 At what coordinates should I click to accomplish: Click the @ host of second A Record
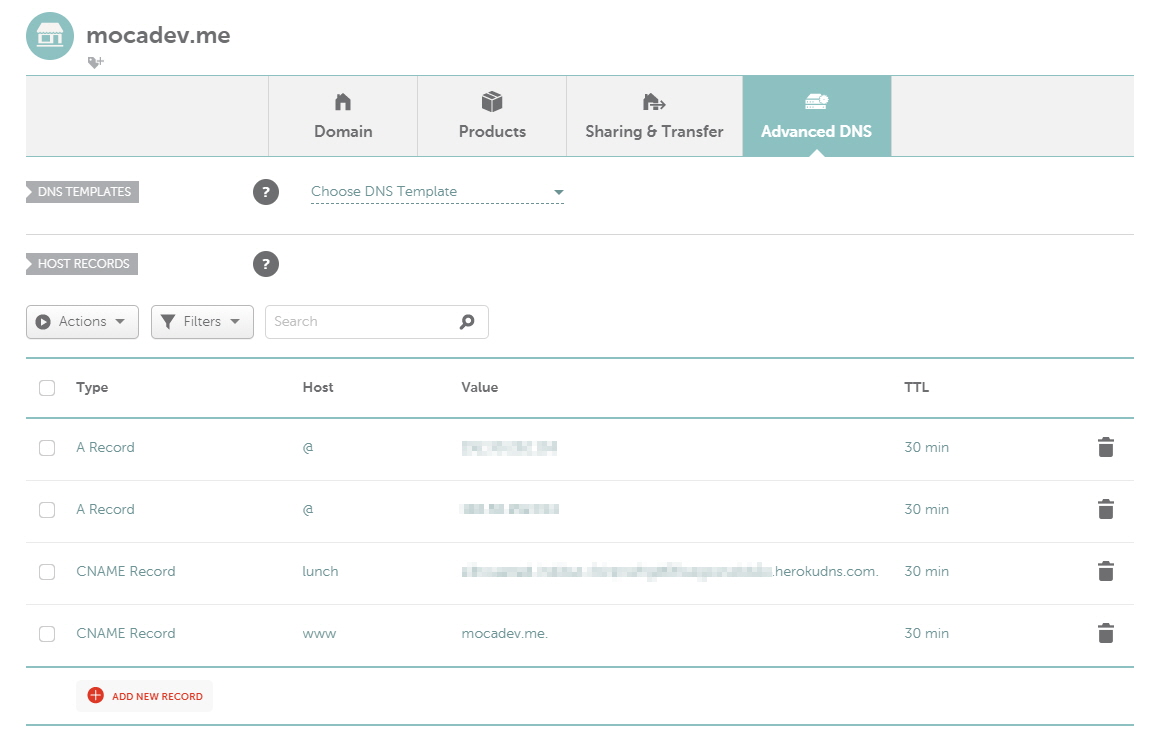[x=308, y=509]
